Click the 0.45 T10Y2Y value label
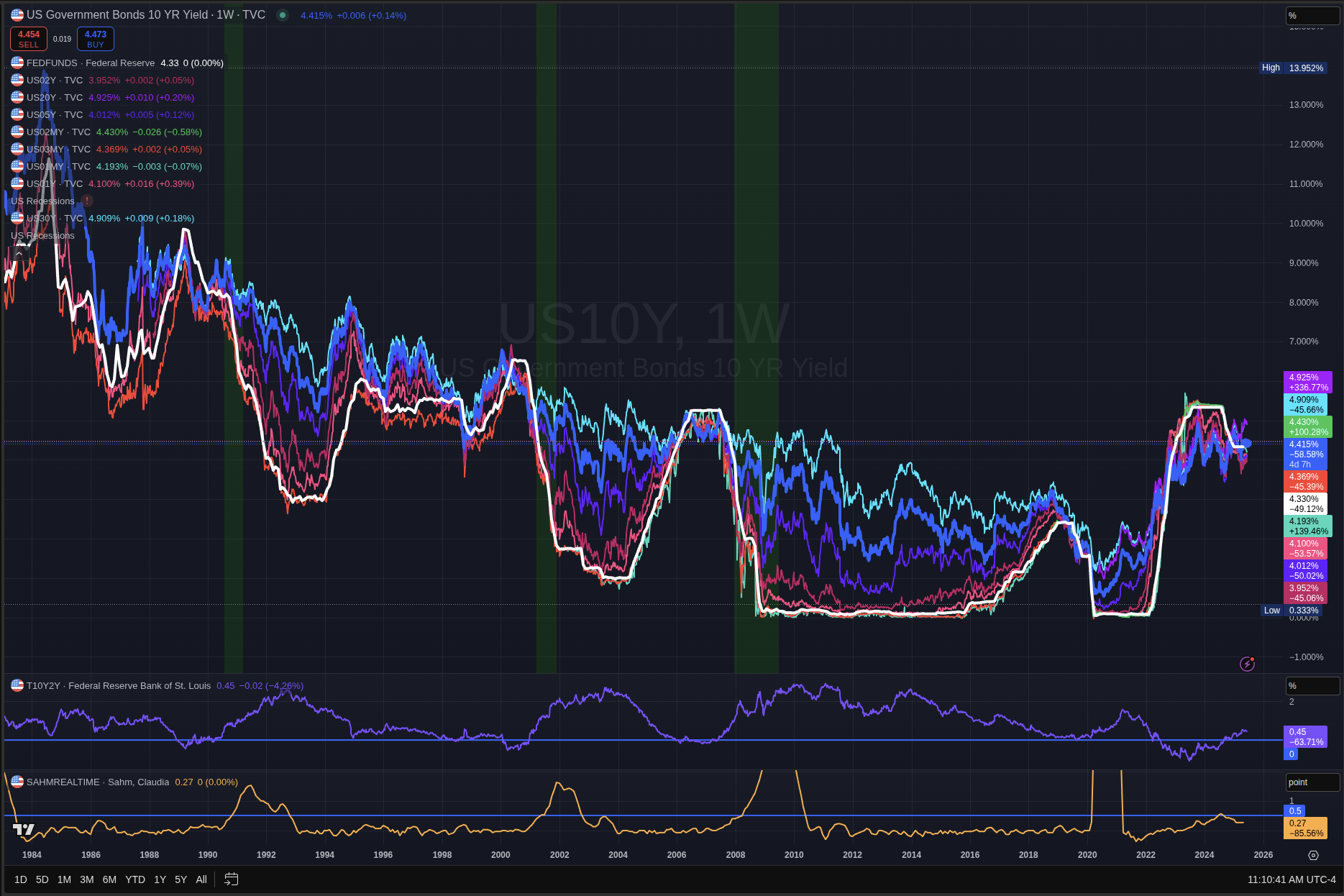Viewport: 1344px width, 896px height. (1306, 737)
